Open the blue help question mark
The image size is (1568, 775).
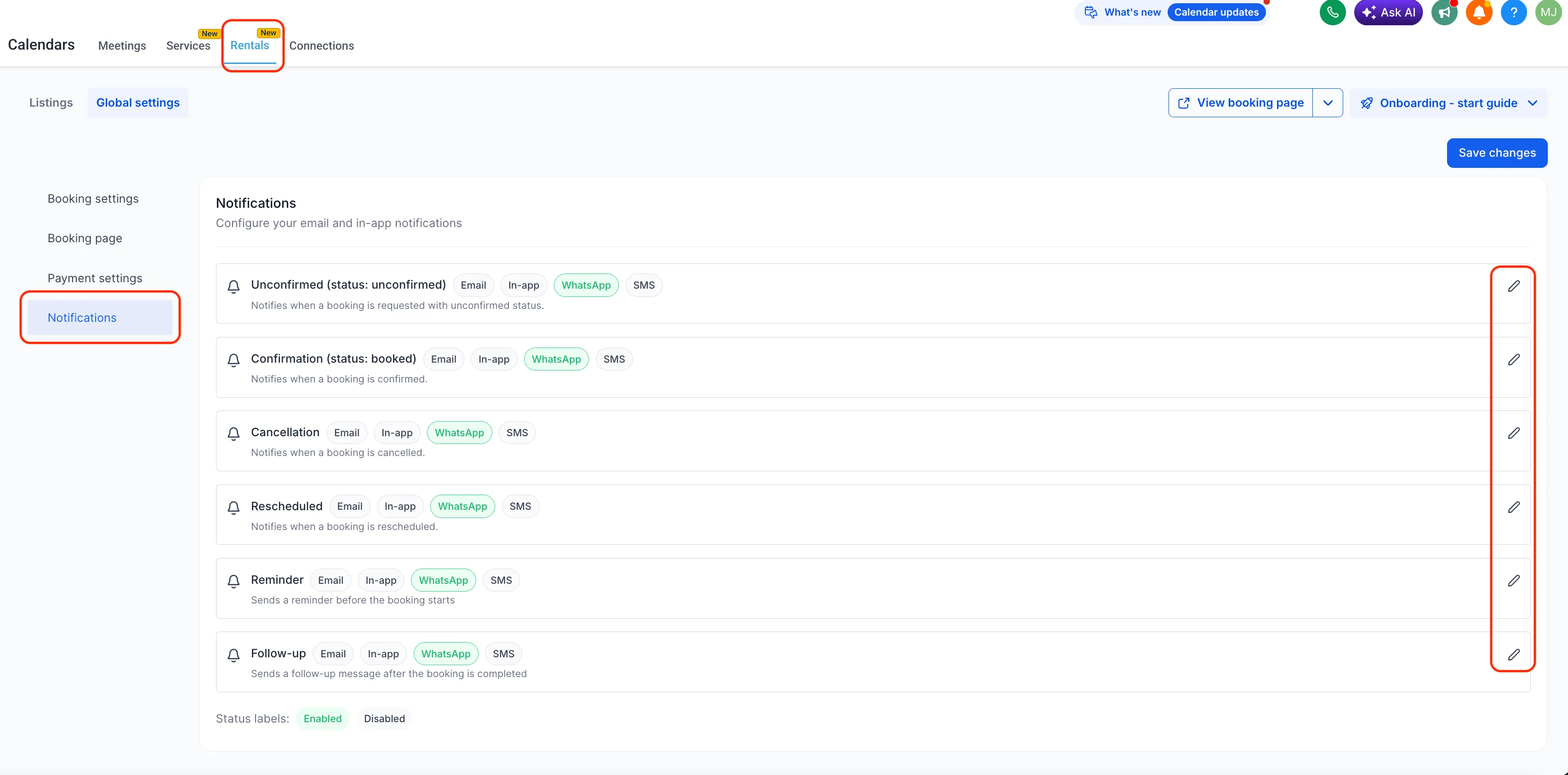click(1513, 12)
